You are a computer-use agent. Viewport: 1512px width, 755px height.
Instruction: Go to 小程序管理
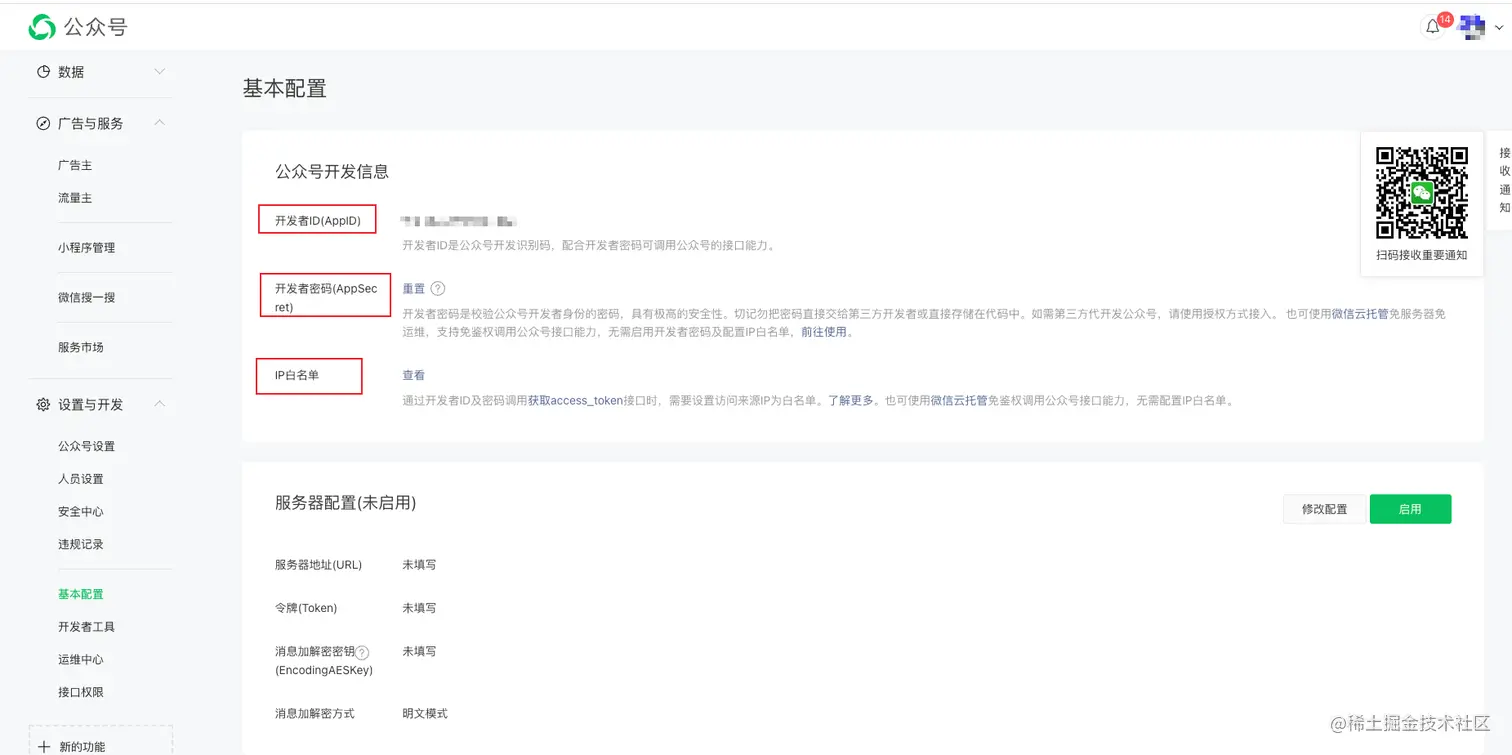[x=86, y=248]
